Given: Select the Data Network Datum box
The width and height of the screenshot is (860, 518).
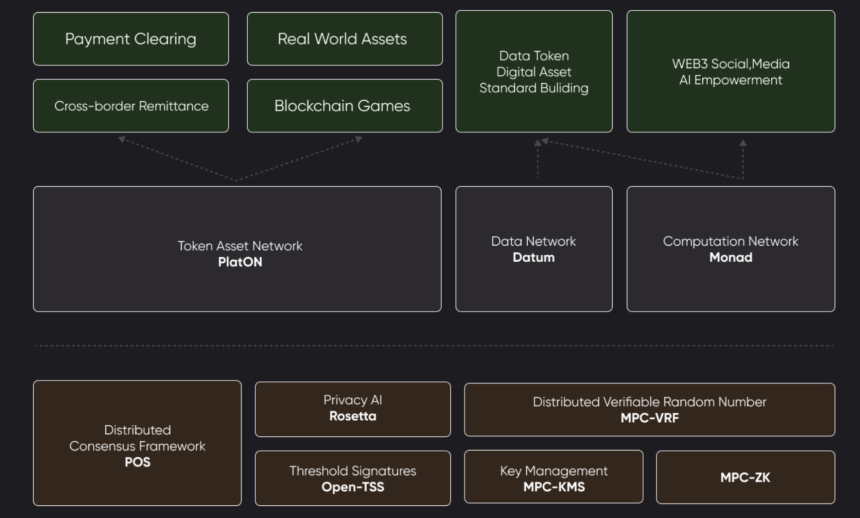Looking at the screenshot, I should point(534,249).
